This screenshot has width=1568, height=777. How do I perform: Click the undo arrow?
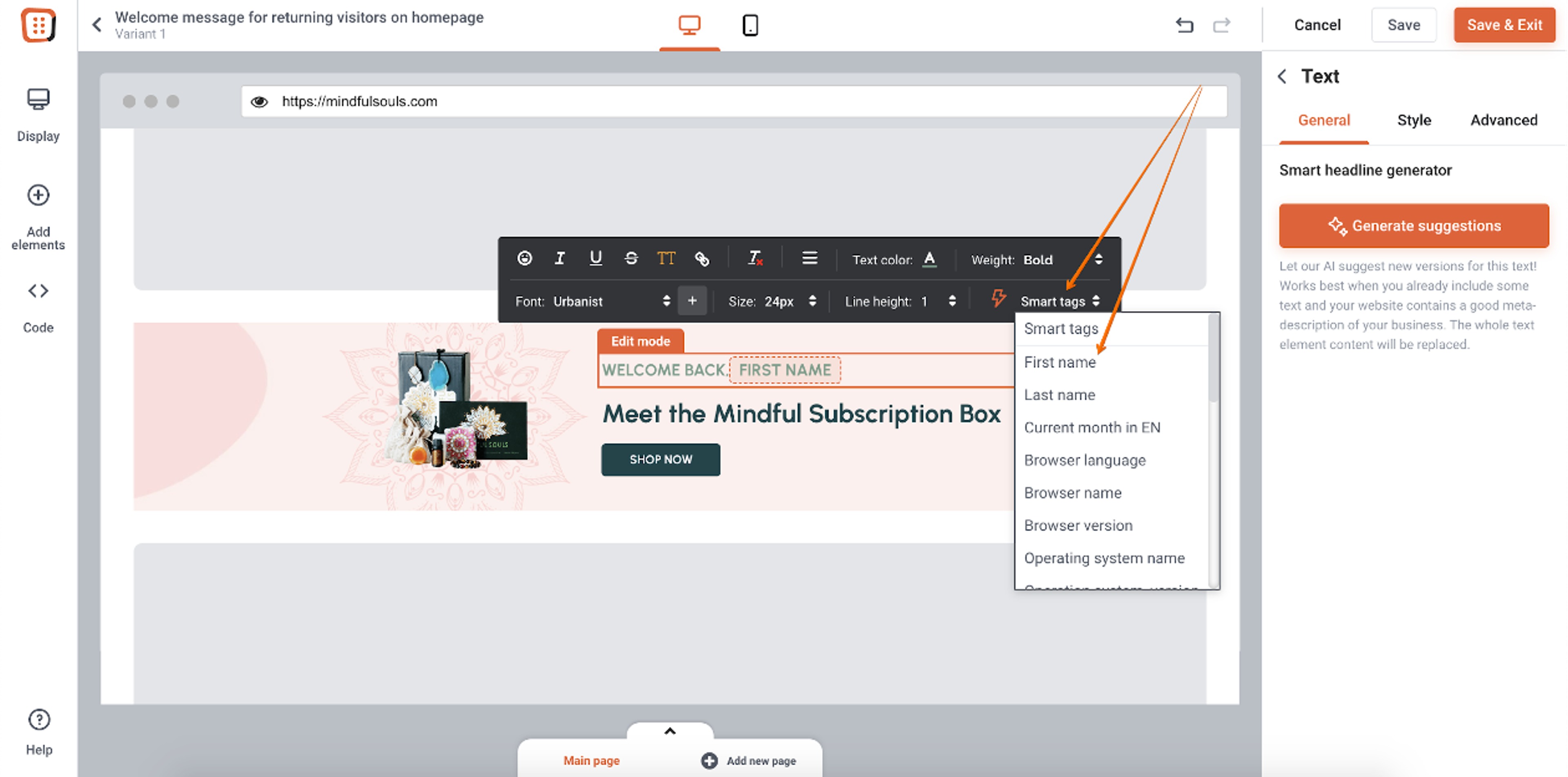(x=1184, y=25)
